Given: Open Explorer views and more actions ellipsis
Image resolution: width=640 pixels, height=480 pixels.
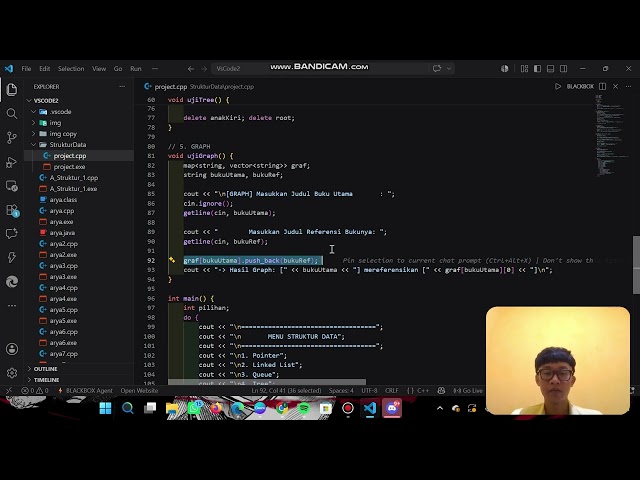Looking at the screenshot, I should click(x=122, y=87).
